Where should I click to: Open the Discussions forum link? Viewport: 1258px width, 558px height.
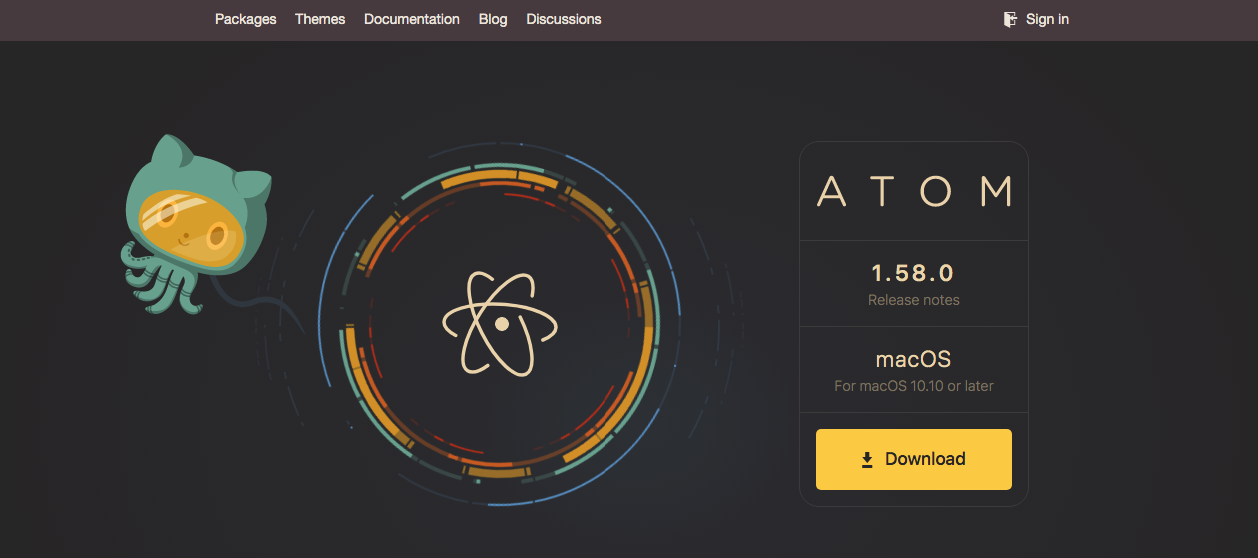[x=564, y=19]
